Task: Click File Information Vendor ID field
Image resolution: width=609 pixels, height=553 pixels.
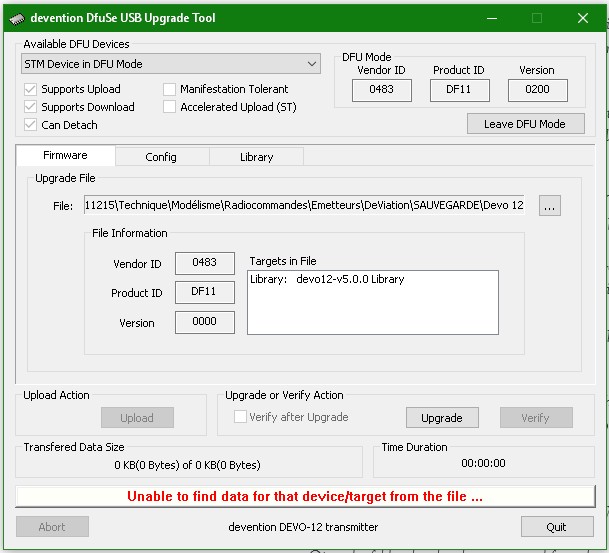Action: (x=205, y=263)
